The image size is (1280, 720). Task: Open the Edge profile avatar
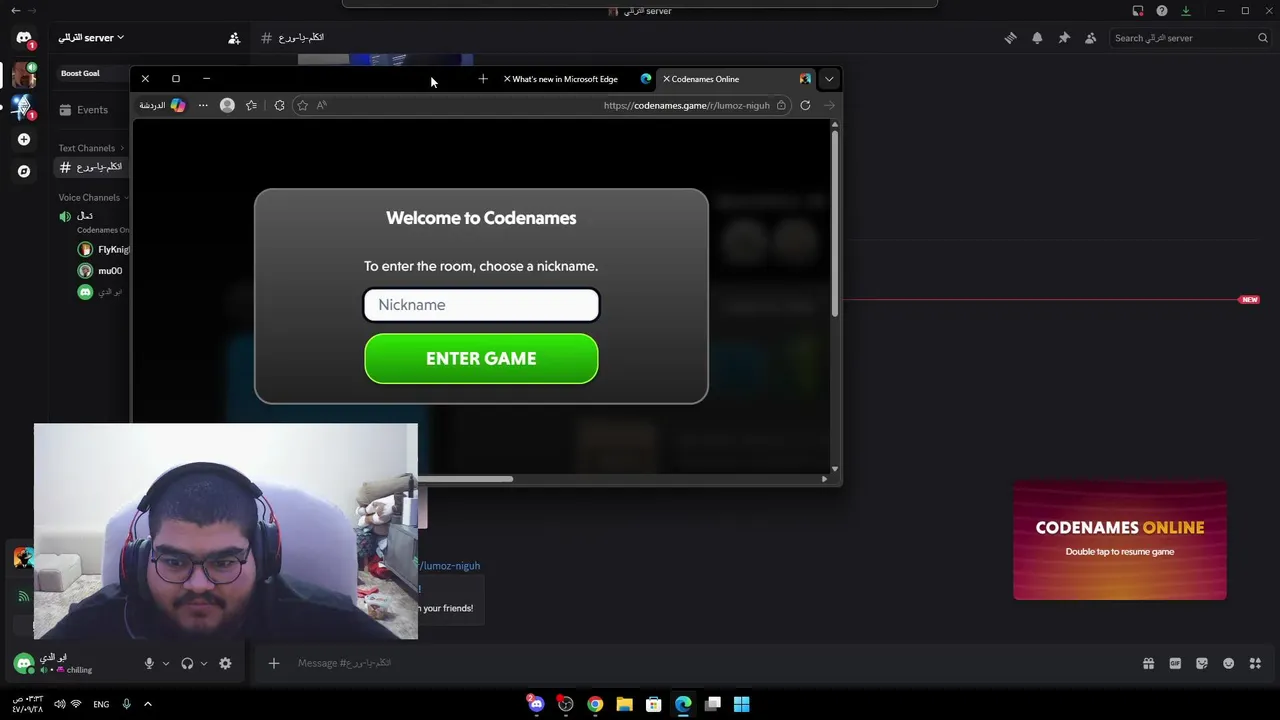pos(227,105)
